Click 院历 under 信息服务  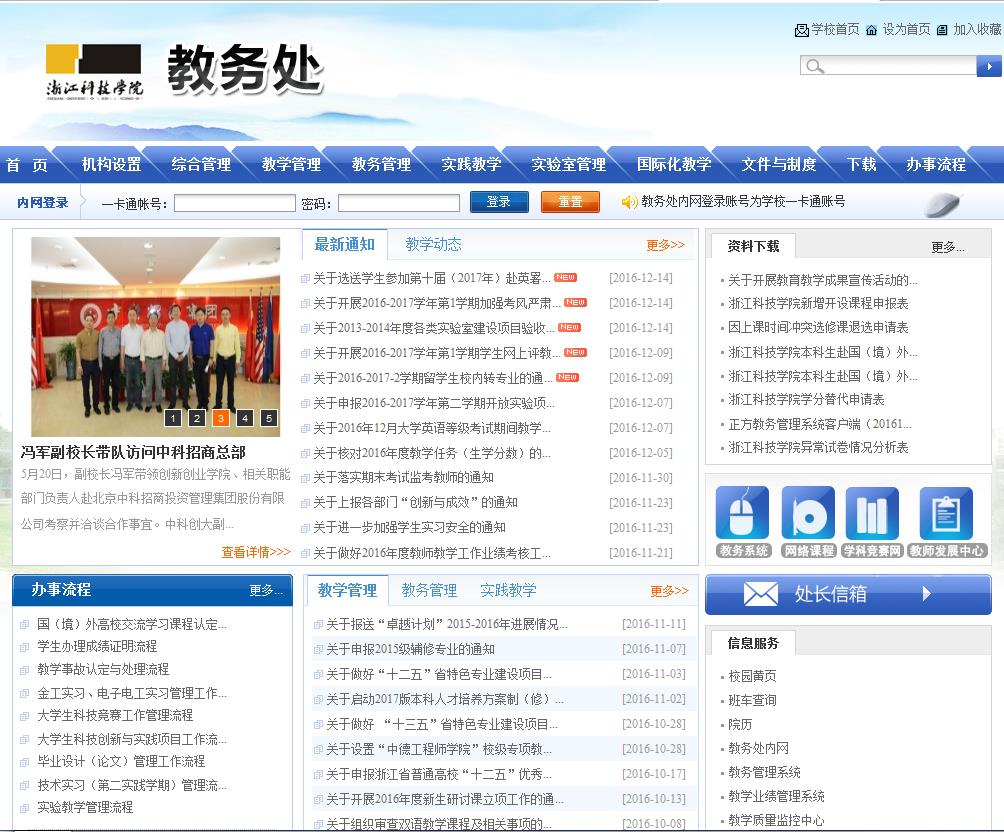point(740,724)
